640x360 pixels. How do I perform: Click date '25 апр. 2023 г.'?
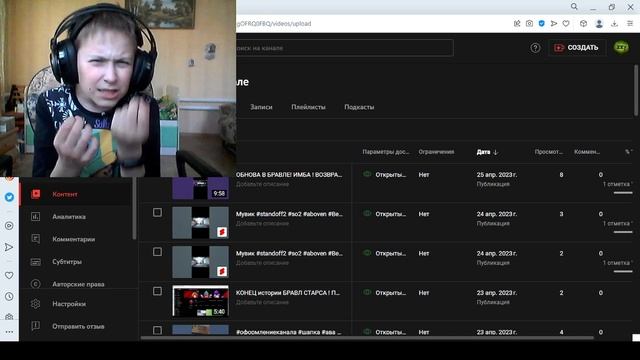point(497,175)
